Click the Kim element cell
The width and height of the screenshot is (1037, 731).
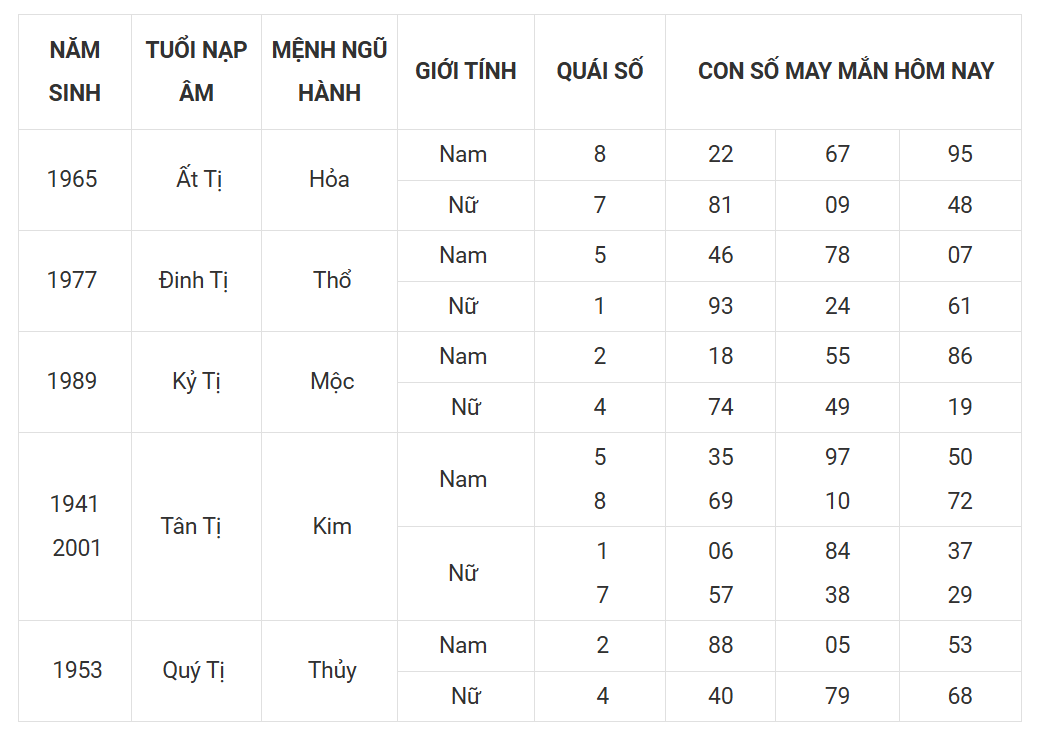329,527
